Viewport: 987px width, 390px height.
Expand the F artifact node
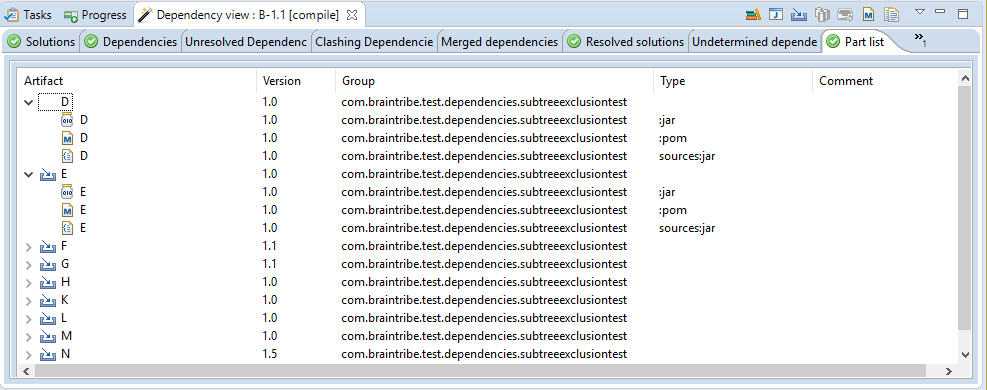[x=28, y=246]
